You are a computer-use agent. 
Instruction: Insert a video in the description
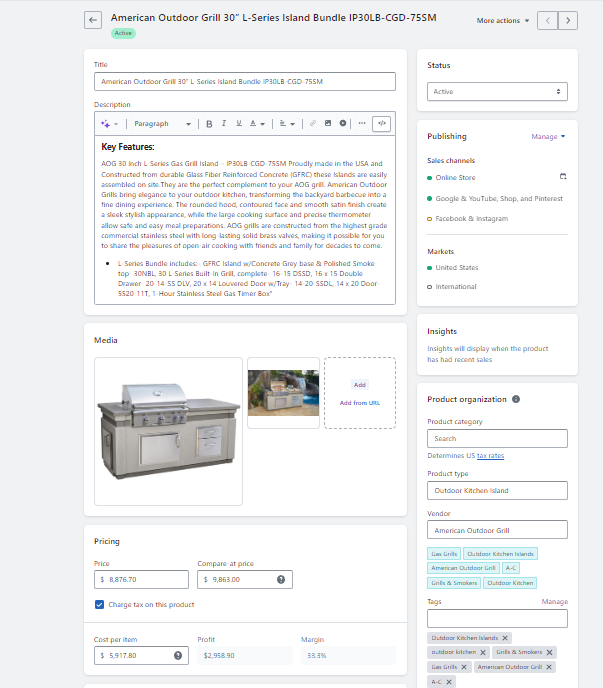[343, 124]
